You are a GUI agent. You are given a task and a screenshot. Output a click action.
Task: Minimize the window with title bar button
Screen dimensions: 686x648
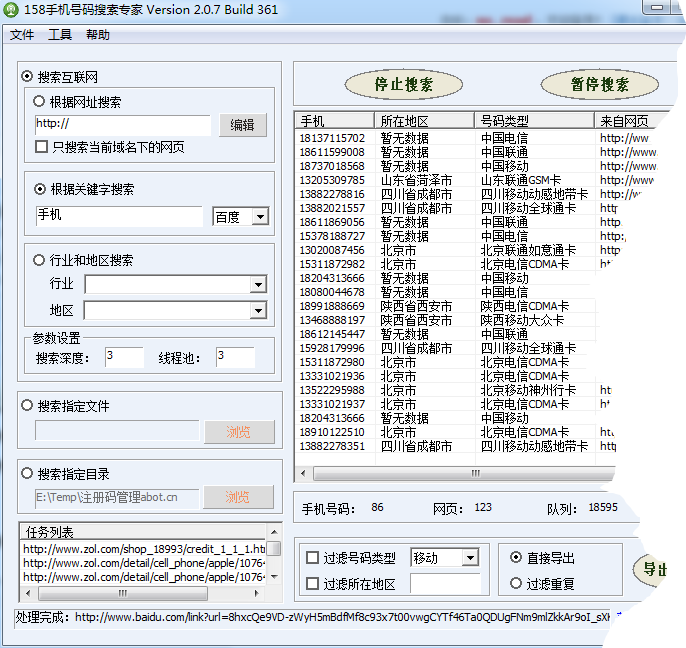[x=657, y=7]
